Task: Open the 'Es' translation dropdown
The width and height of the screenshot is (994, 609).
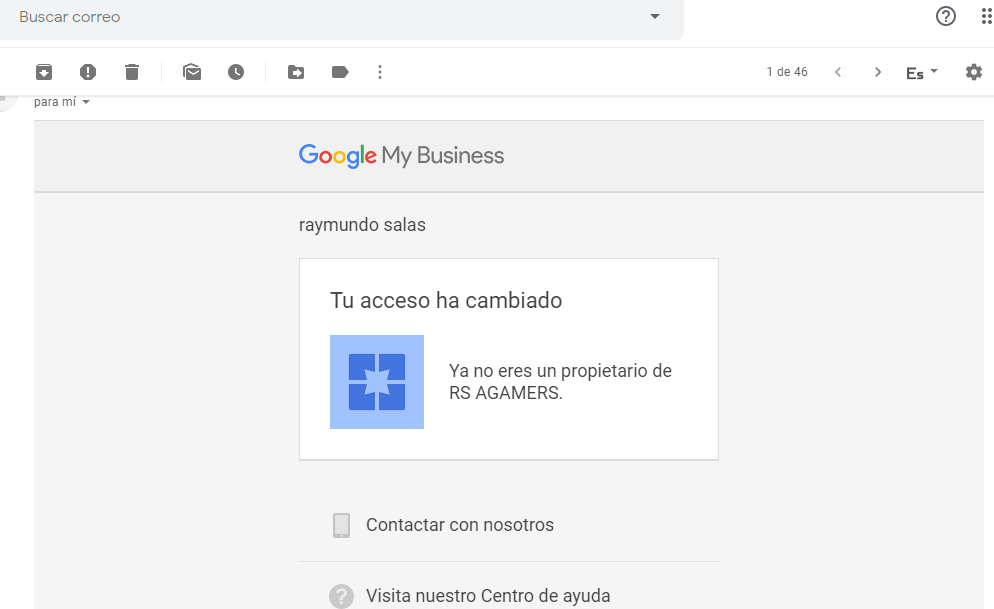Action: pos(920,71)
